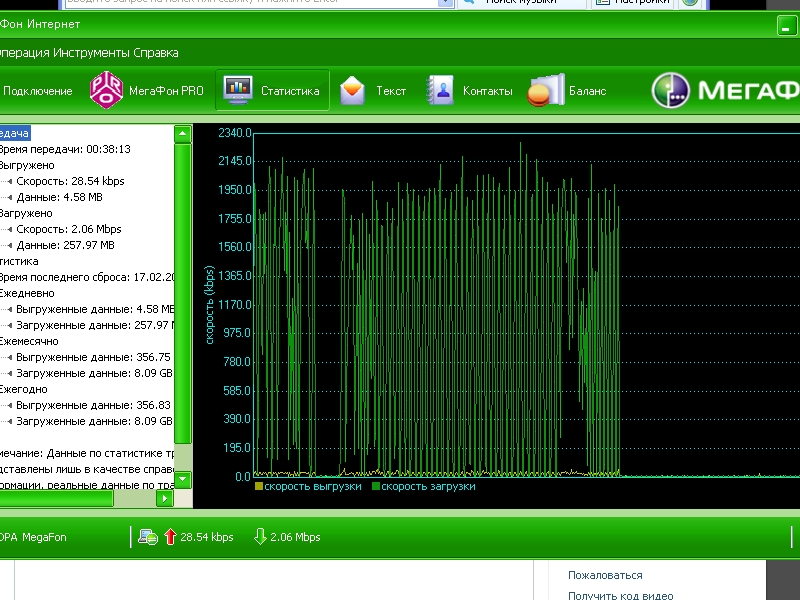Click the horizontal scrollbar thumb in stats panel
800x600 pixels.
(56, 498)
